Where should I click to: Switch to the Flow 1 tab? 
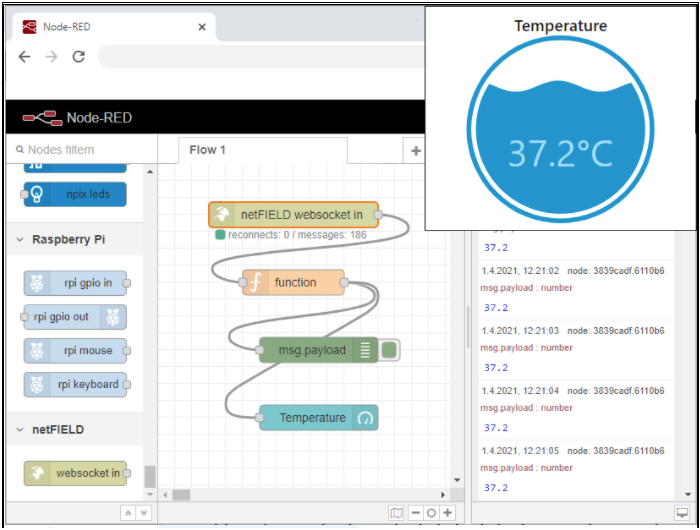pyautogui.click(x=208, y=150)
